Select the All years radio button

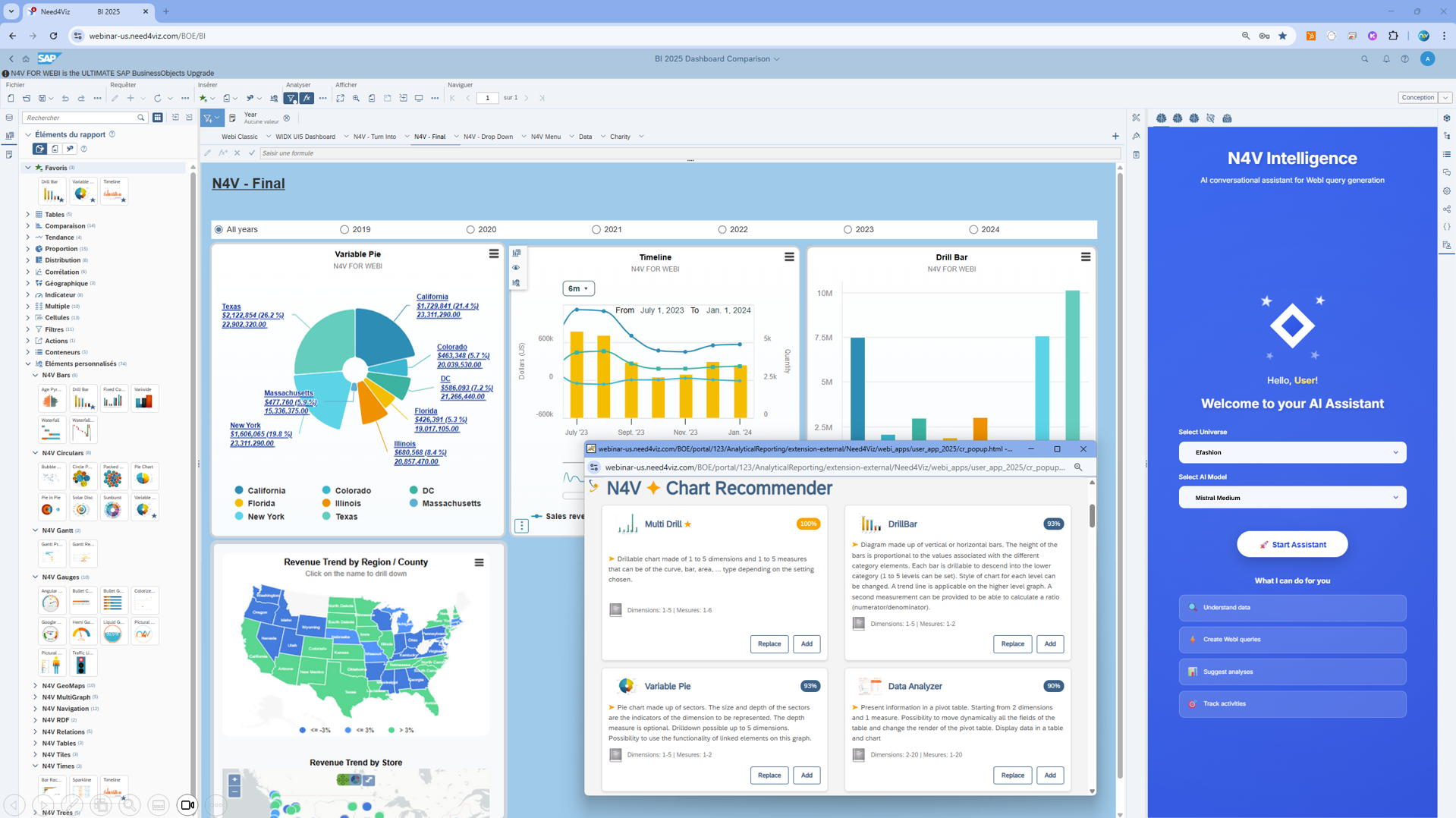(219, 229)
